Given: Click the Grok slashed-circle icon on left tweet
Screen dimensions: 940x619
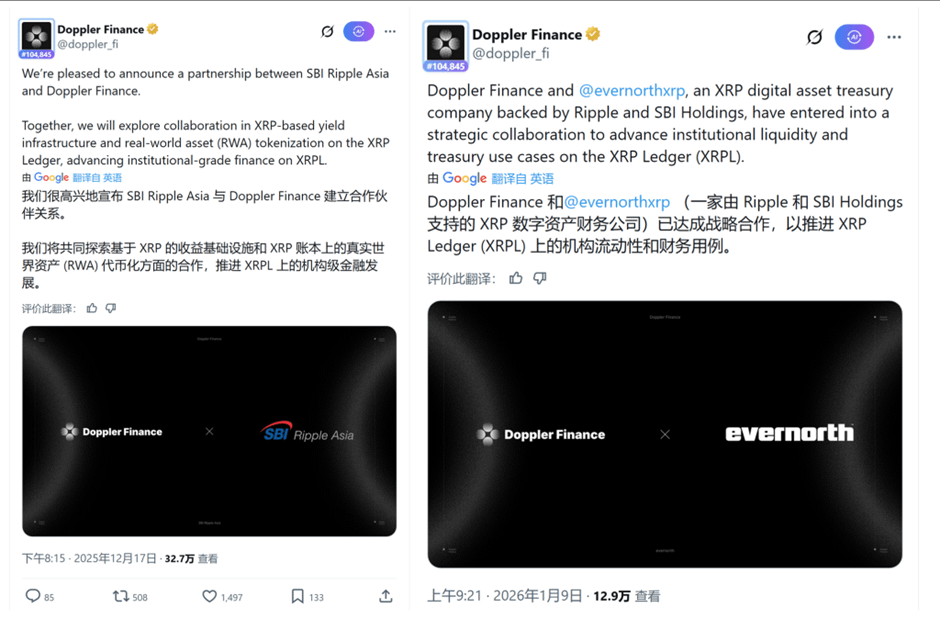Looking at the screenshot, I should coord(327,31).
